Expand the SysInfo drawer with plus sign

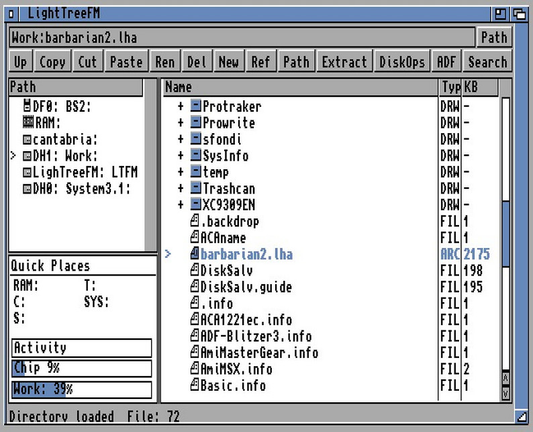coord(180,156)
